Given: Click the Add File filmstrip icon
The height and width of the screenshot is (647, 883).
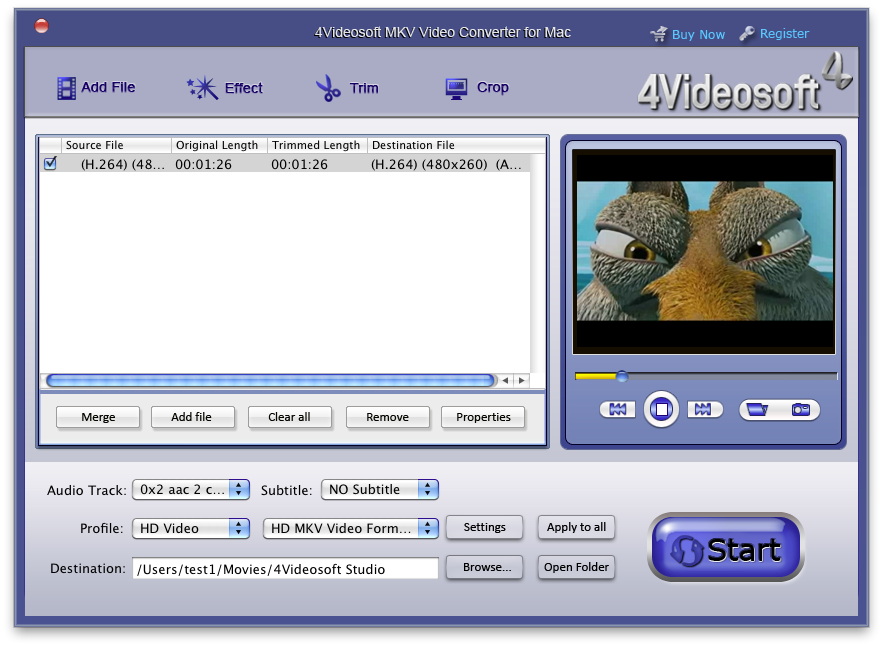Looking at the screenshot, I should tap(66, 88).
